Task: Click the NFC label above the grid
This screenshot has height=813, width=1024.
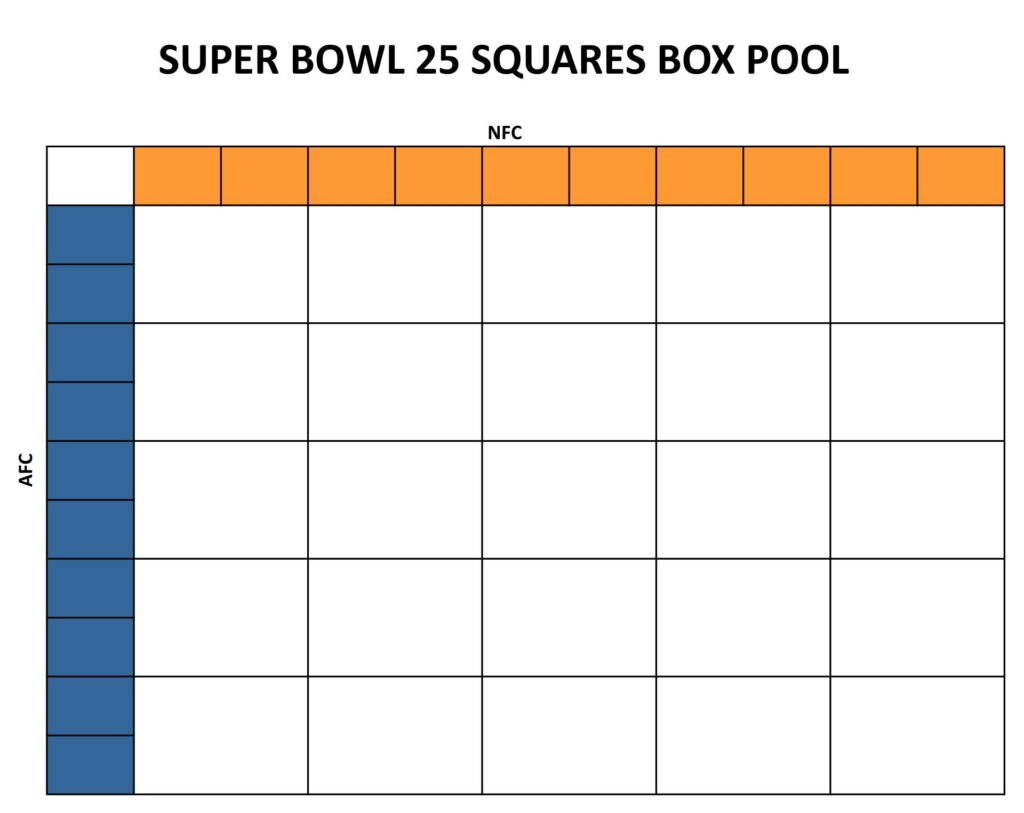Action: [505, 133]
